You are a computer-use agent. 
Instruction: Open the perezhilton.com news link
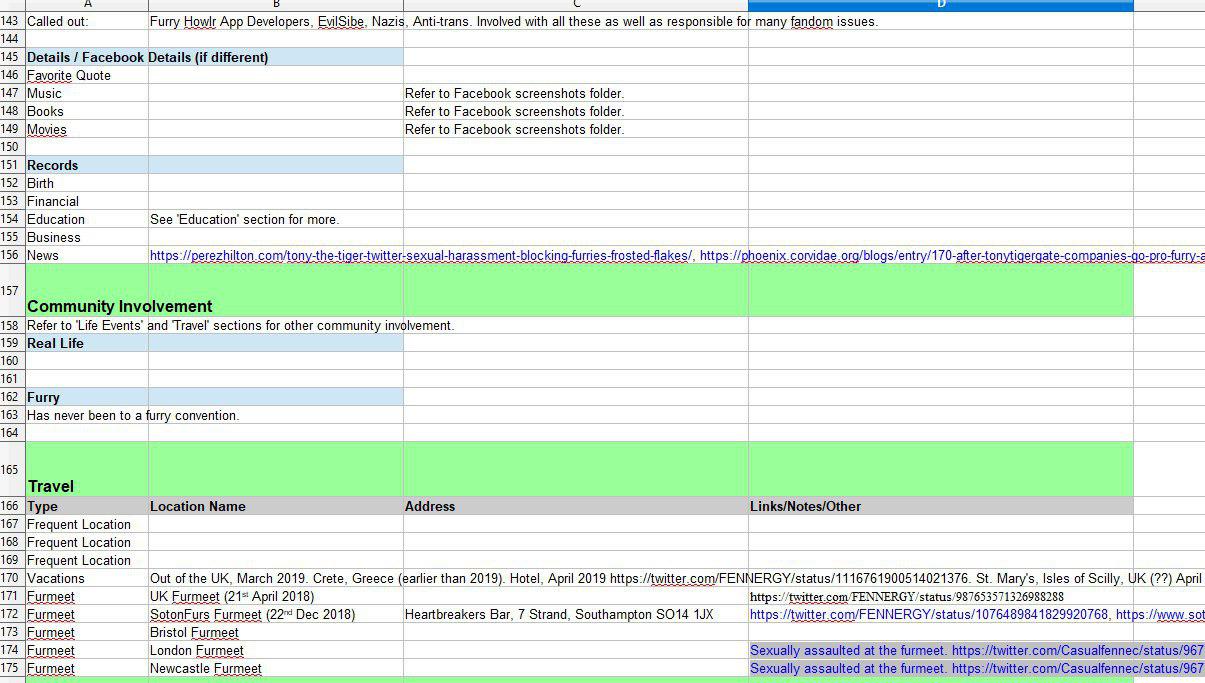420,255
